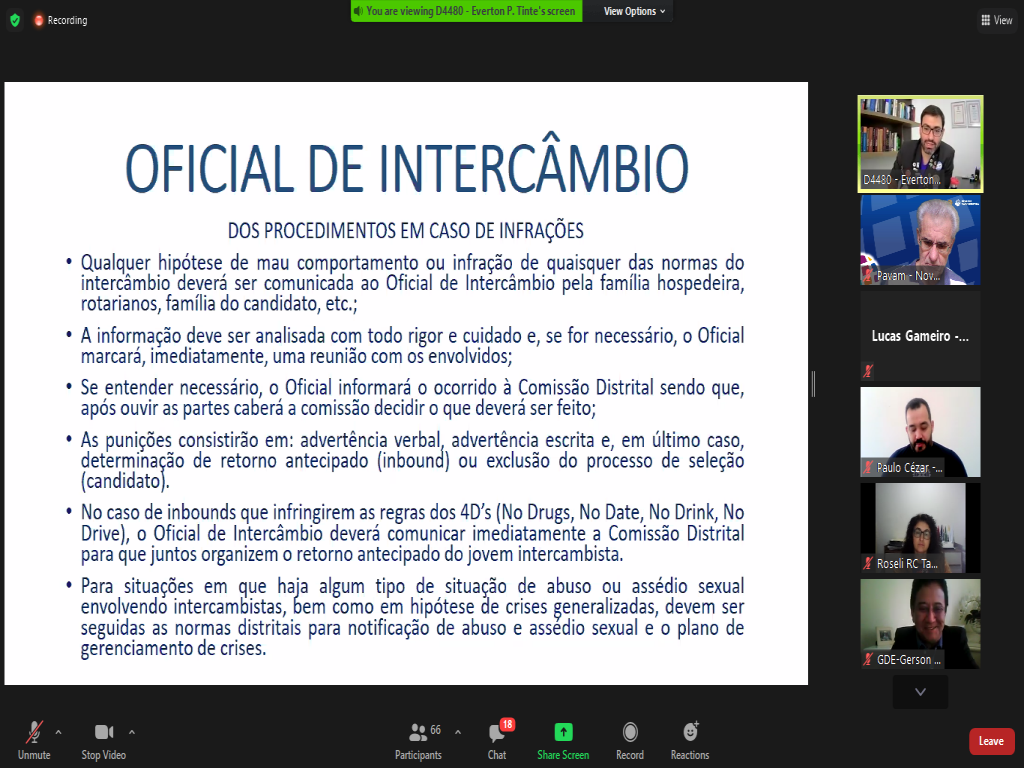
Task: Open the View Options dropdown
Action: point(634,11)
